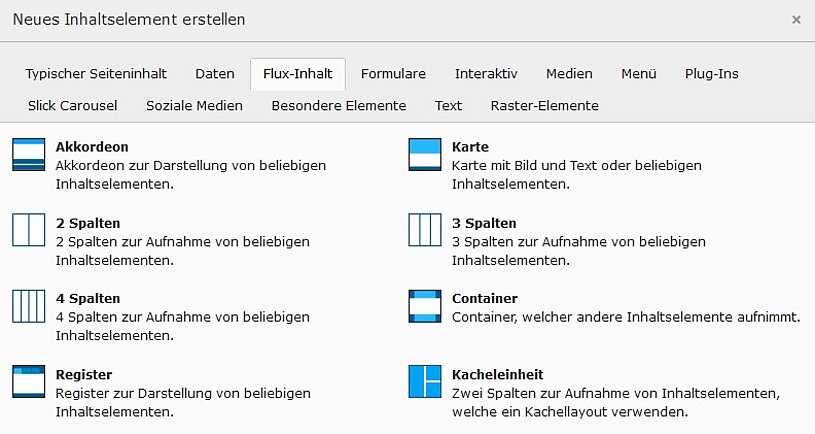
Task: Click the Kacheleinheit title link
Action: pyautogui.click(x=498, y=374)
